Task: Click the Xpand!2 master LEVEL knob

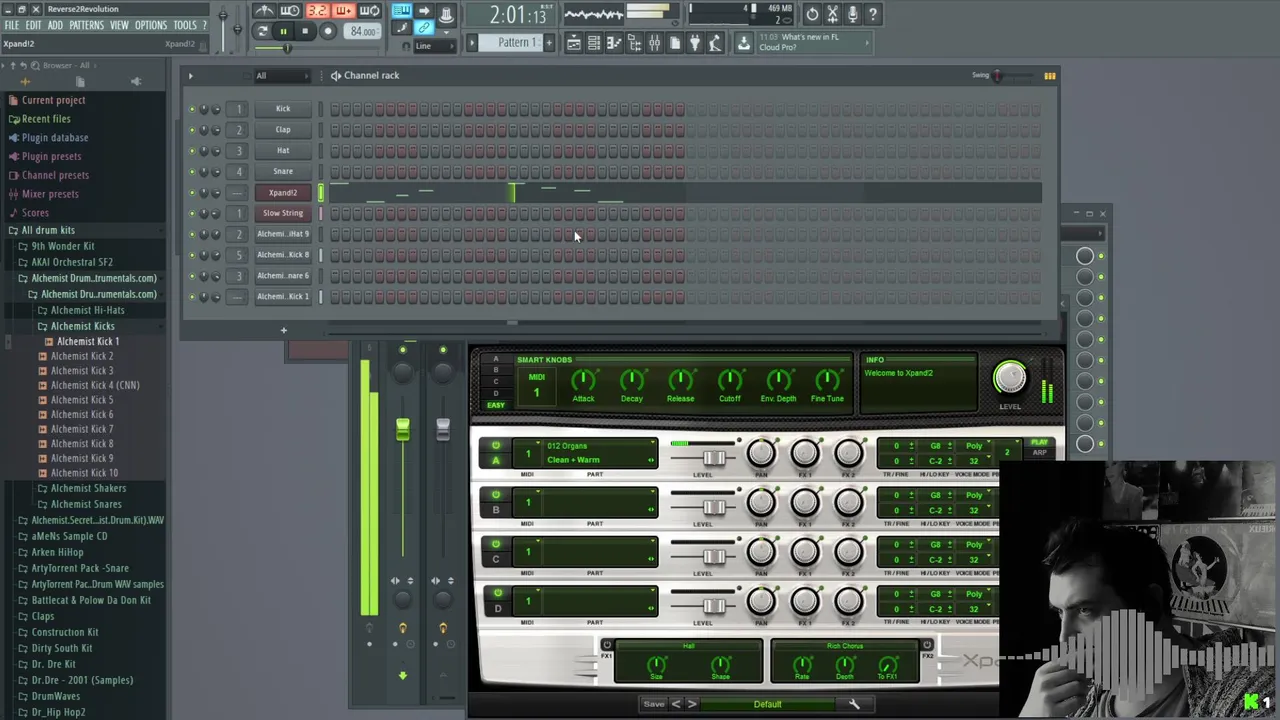Action: pyautogui.click(x=1010, y=378)
